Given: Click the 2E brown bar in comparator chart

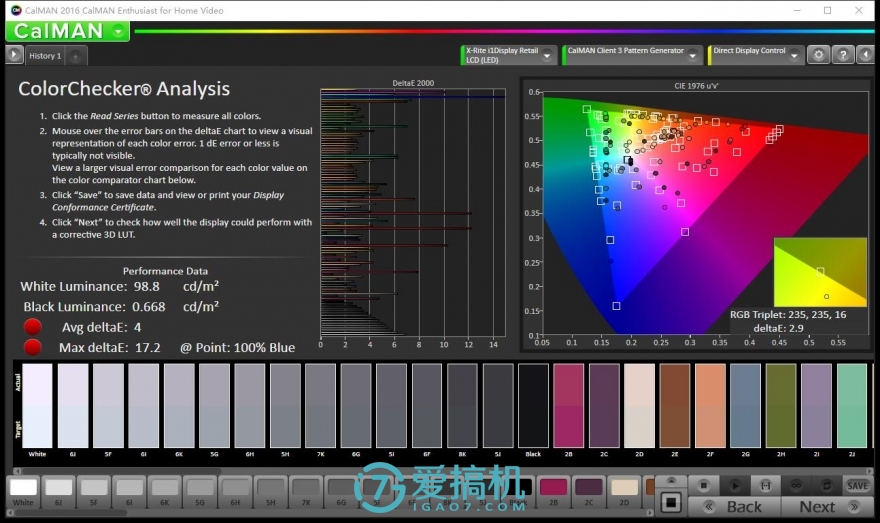Looking at the screenshot, I should pyautogui.click(x=675, y=406).
